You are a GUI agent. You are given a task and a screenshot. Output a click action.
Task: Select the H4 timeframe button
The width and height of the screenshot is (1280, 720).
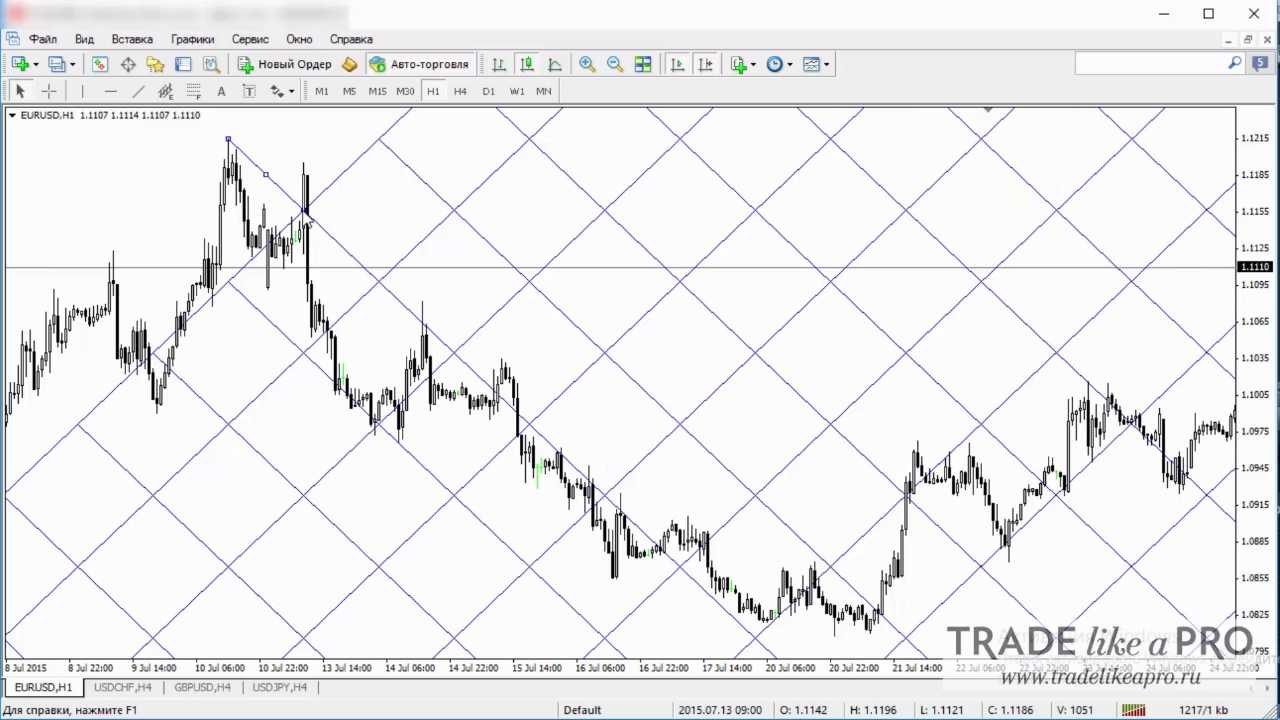click(x=460, y=91)
